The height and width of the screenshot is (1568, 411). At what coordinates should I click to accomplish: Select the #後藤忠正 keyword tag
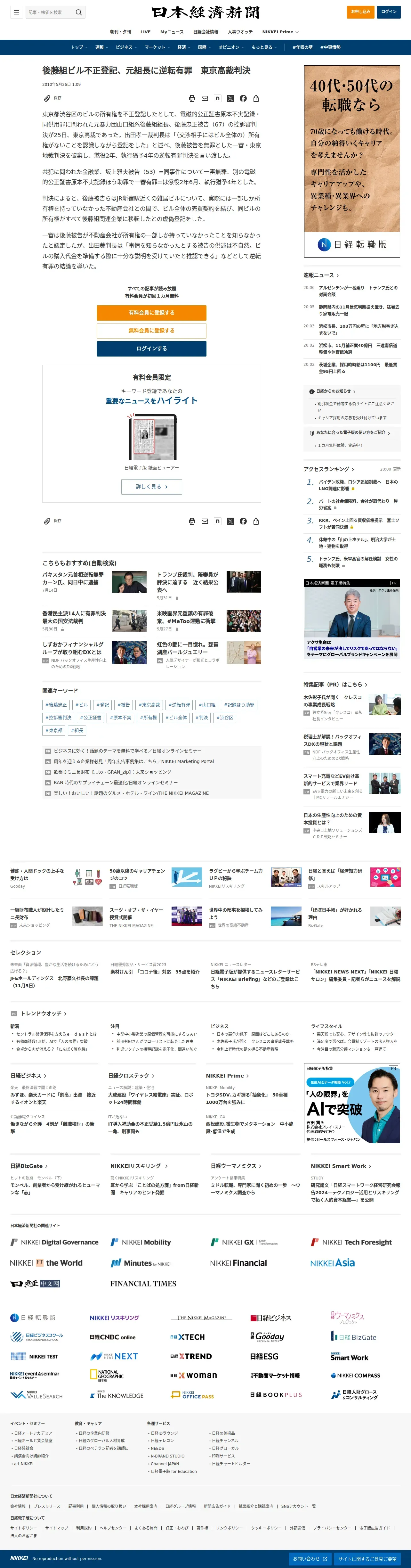[57, 705]
